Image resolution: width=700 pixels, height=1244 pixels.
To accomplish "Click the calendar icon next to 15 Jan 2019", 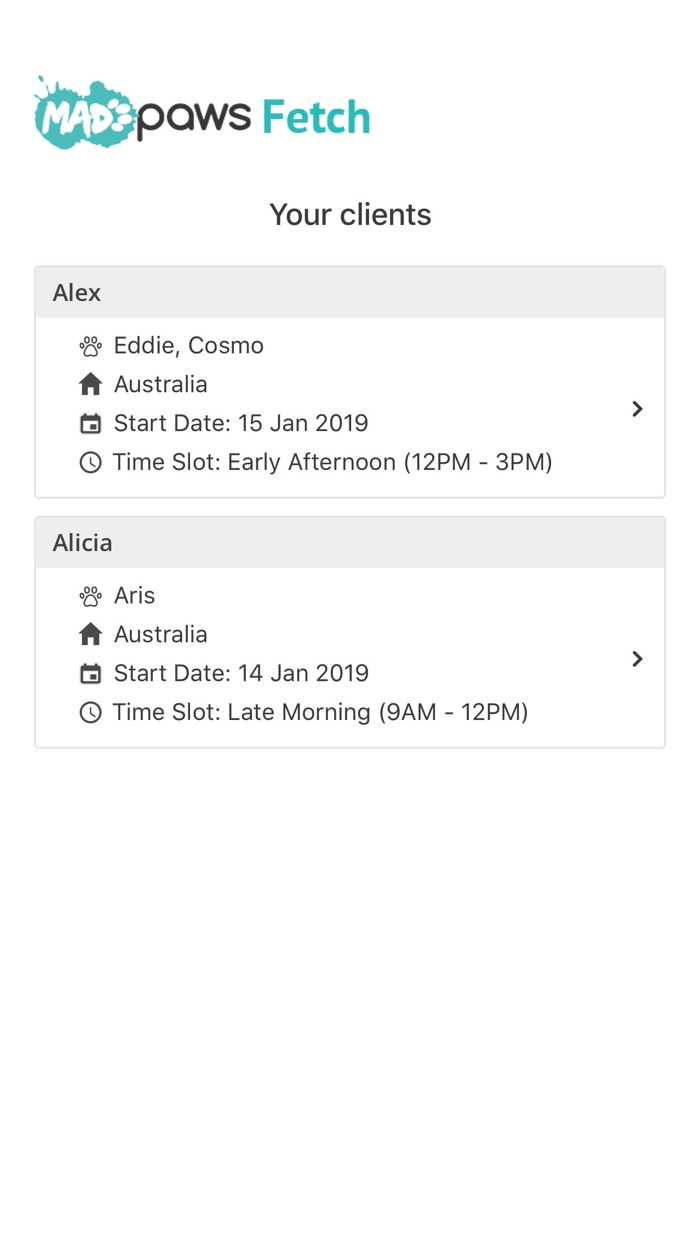I will point(90,424).
